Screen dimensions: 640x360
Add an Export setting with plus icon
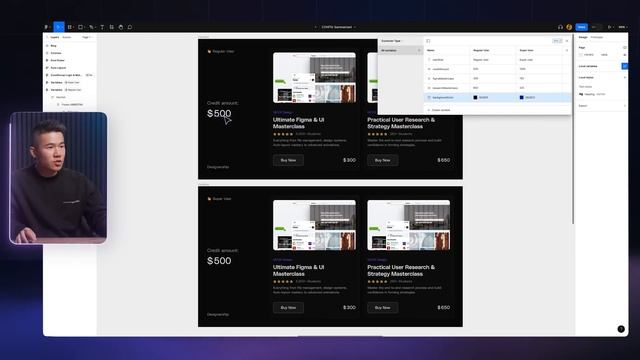click(624, 106)
